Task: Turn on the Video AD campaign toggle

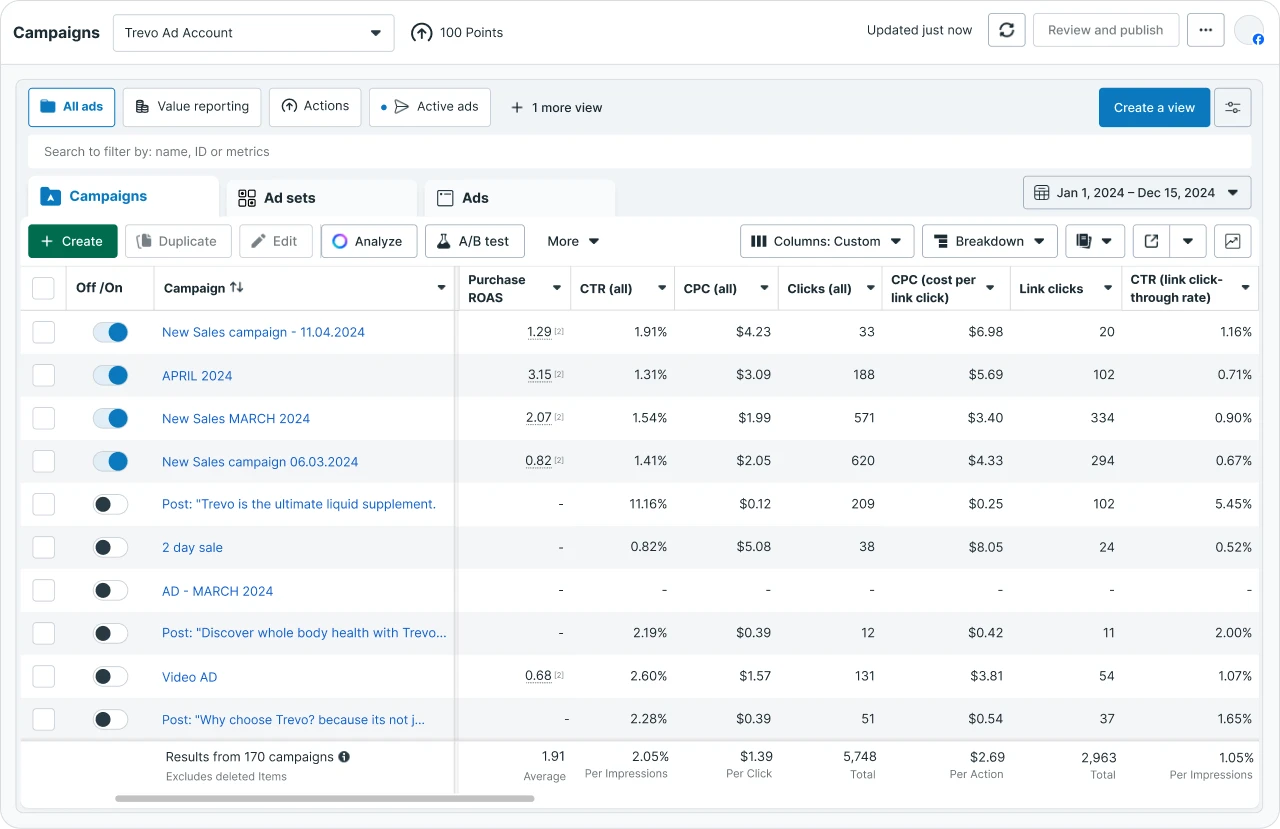Action: [110, 676]
